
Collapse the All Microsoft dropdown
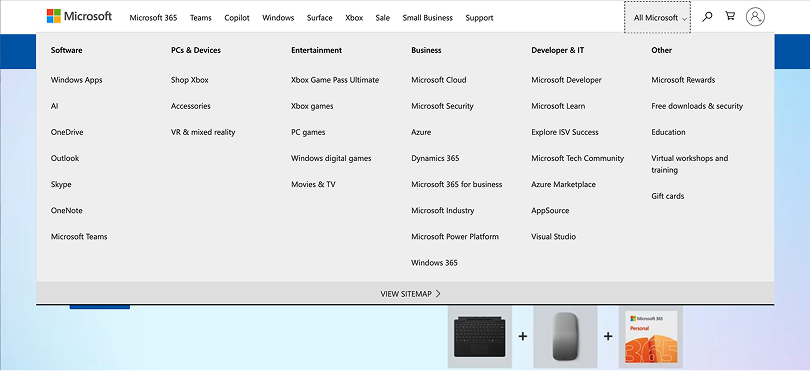pyautogui.click(x=657, y=18)
